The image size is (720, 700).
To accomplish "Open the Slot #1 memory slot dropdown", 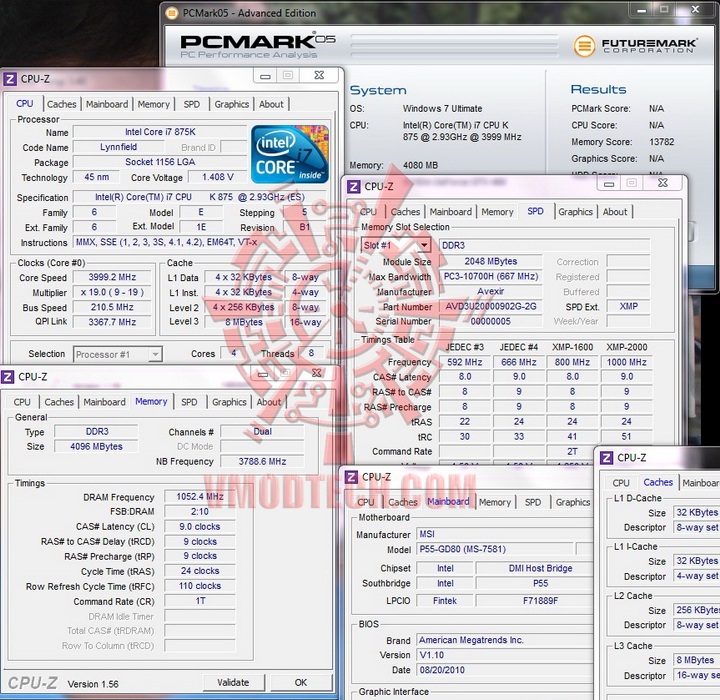I will [396, 245].
